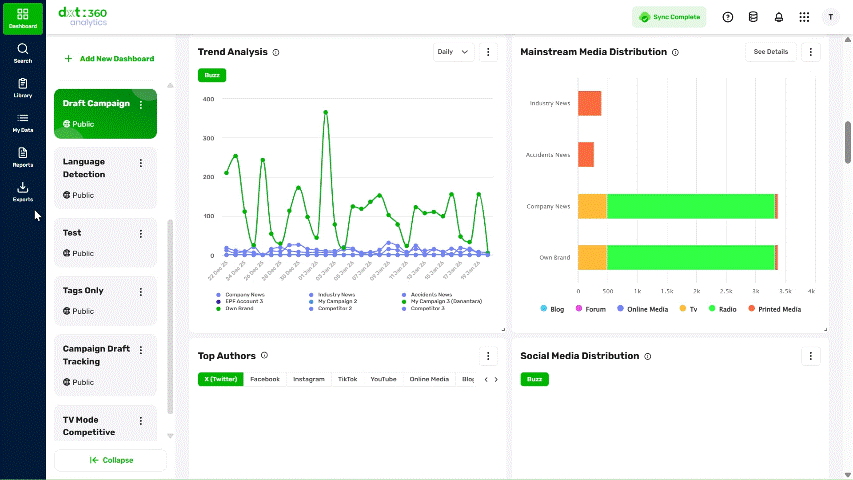The image size is (853, 480).
Task: Open notifications bell
Action: point(778,17)
